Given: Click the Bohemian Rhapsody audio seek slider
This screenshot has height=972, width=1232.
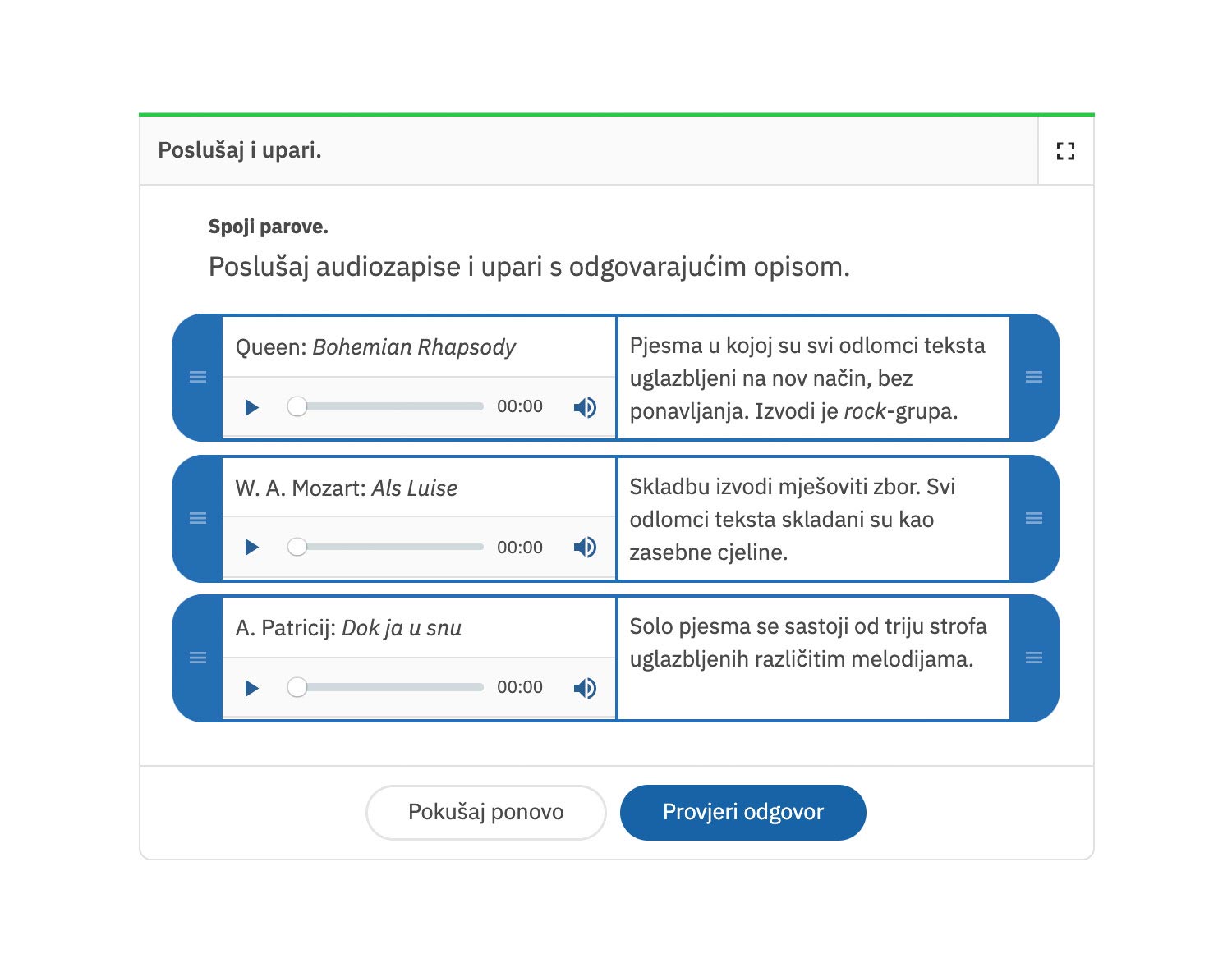Looking at the screenshot, I should click(x=386, y=406).
